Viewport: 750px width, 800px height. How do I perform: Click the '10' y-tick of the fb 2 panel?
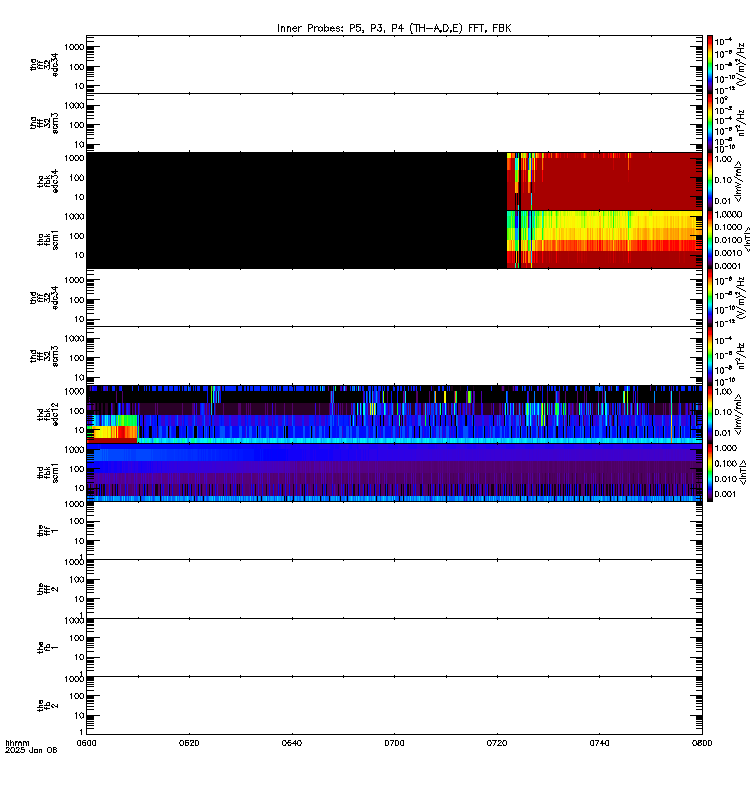point(79,715)
